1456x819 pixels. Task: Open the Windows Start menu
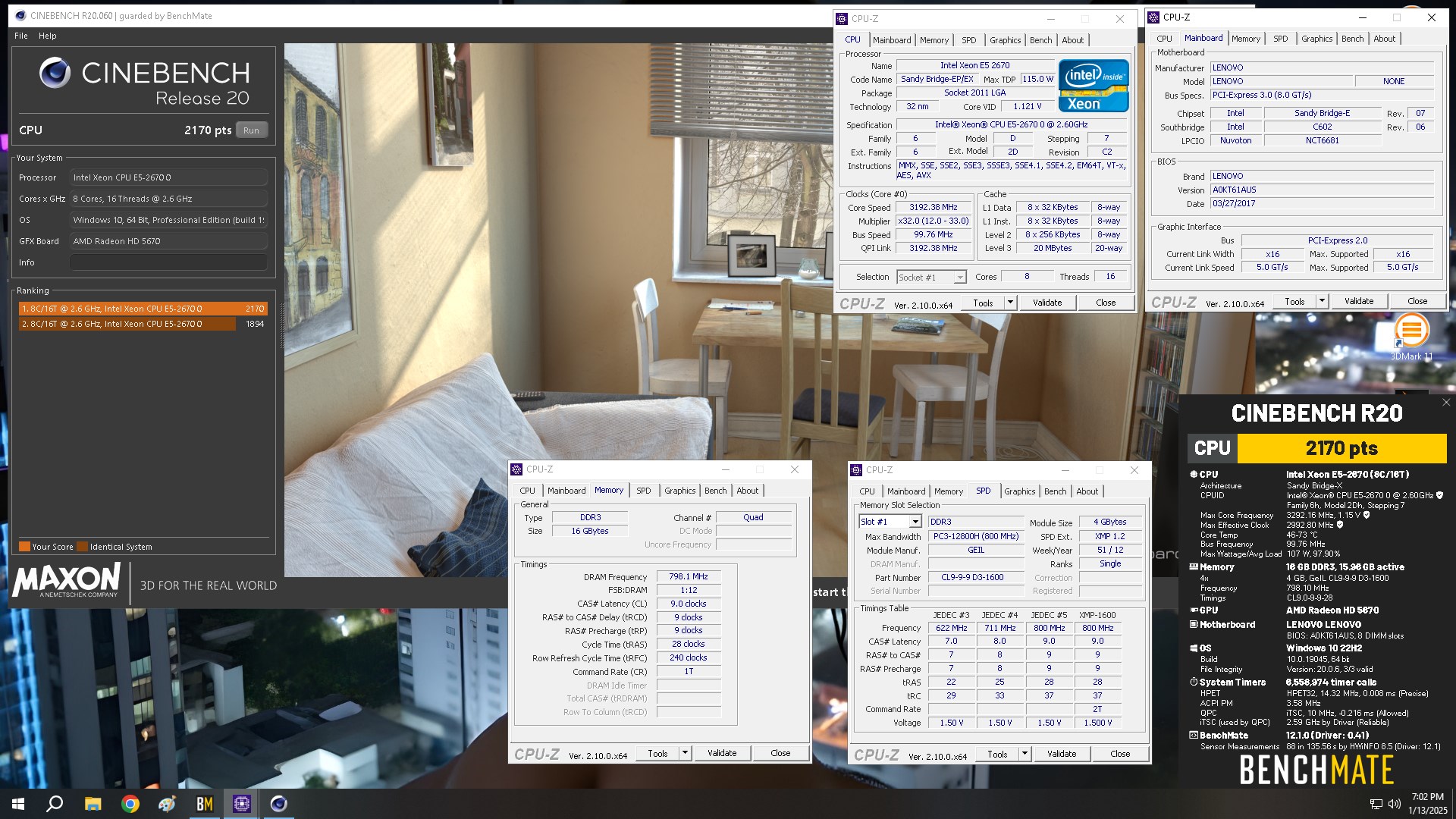click(x=18, y=804)
